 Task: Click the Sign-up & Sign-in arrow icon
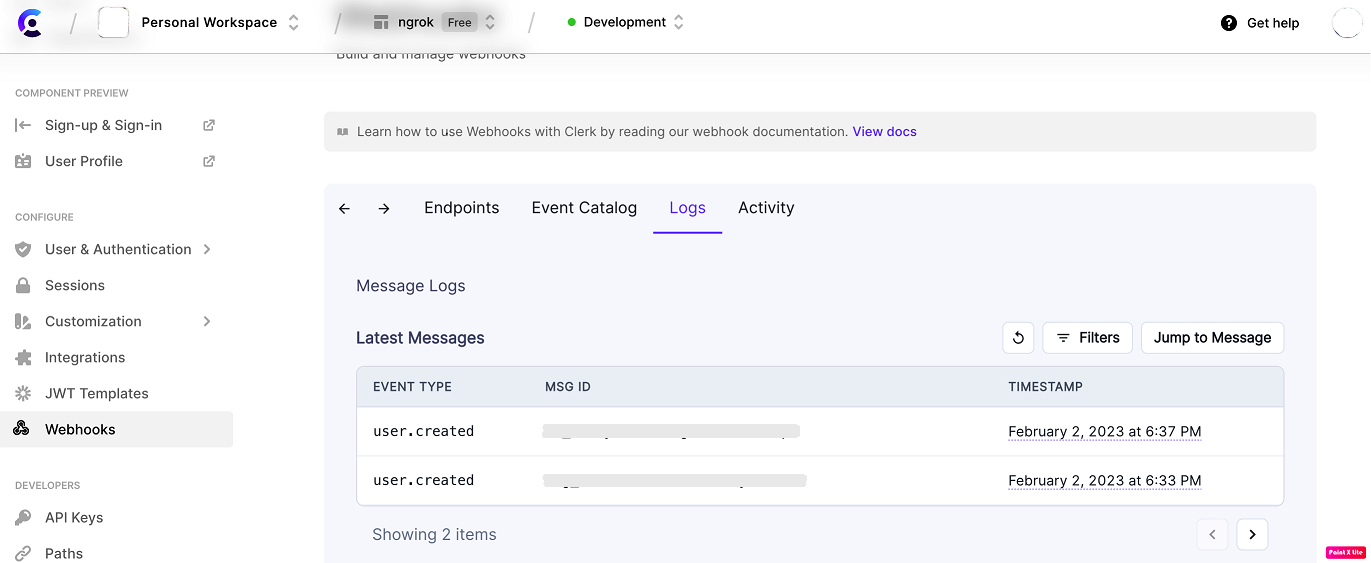[x=23, y=125]
